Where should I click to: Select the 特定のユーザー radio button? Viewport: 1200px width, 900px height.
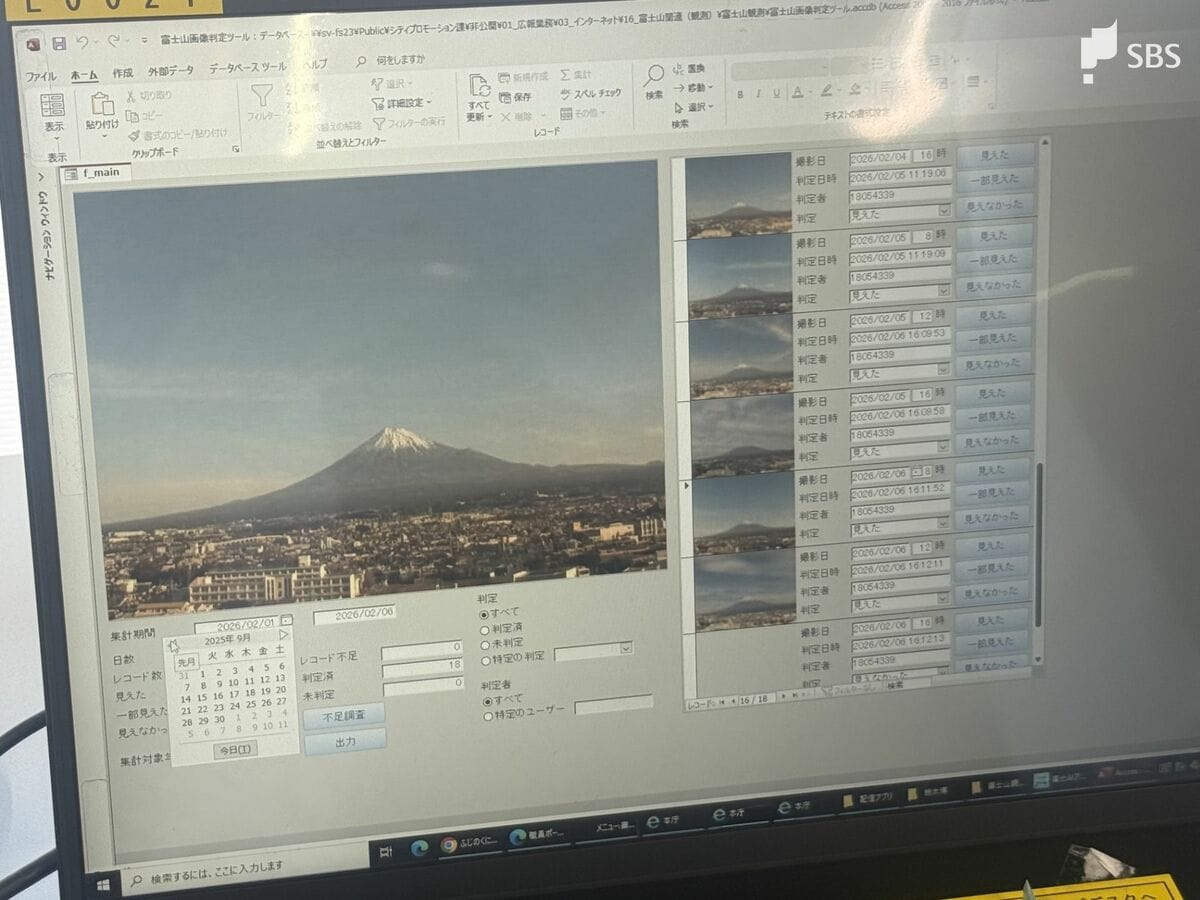tap(488, 715)
